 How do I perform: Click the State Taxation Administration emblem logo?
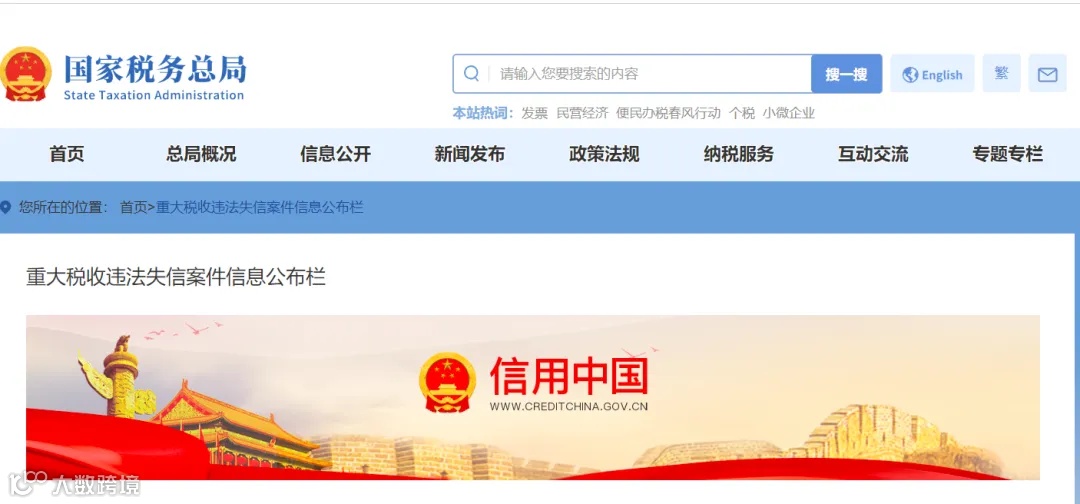[26, 74]
